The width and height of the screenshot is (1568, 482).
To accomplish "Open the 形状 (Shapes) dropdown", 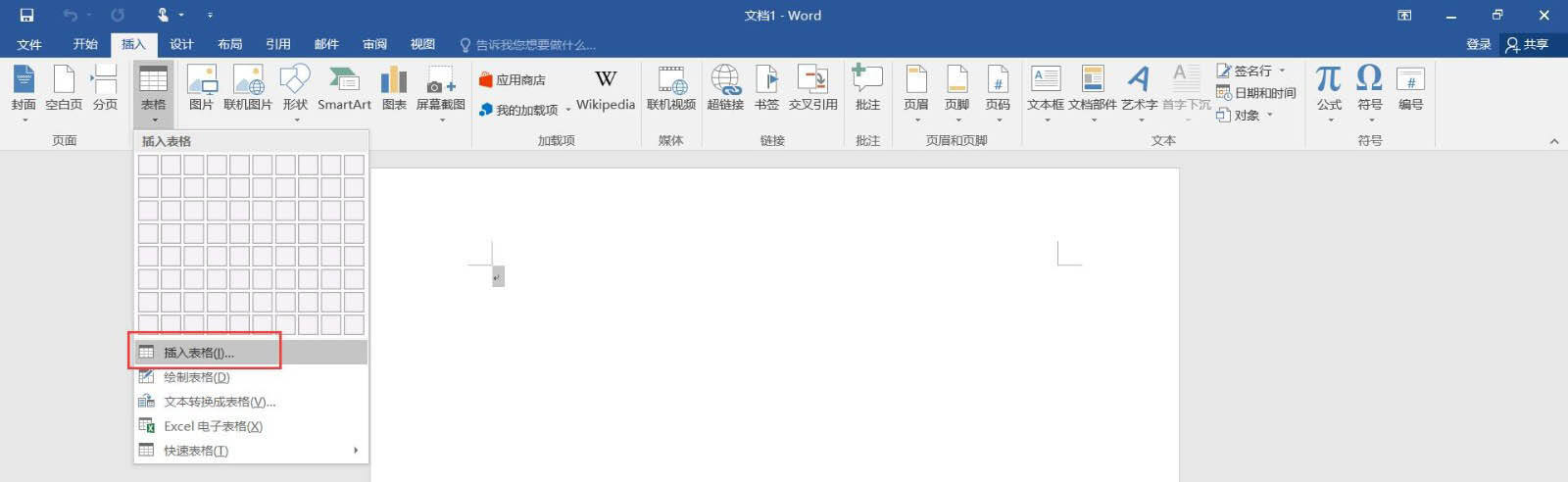I will click(295, 120).
